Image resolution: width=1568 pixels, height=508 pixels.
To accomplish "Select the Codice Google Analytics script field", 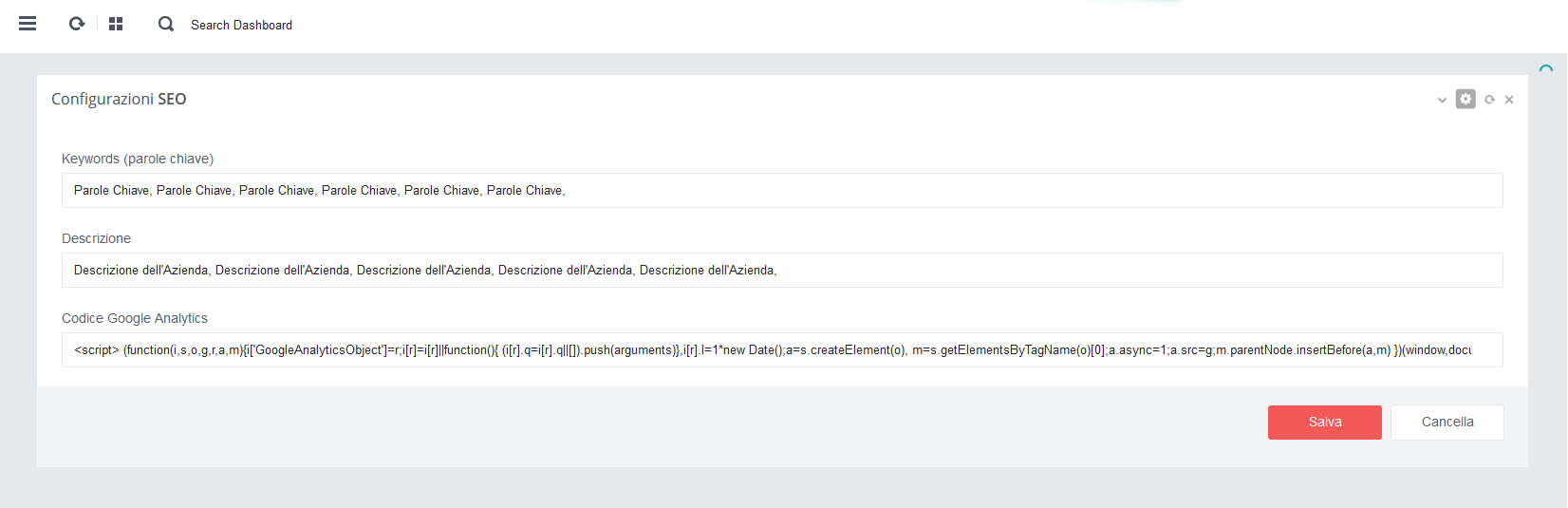I will (x=781, y=349).
